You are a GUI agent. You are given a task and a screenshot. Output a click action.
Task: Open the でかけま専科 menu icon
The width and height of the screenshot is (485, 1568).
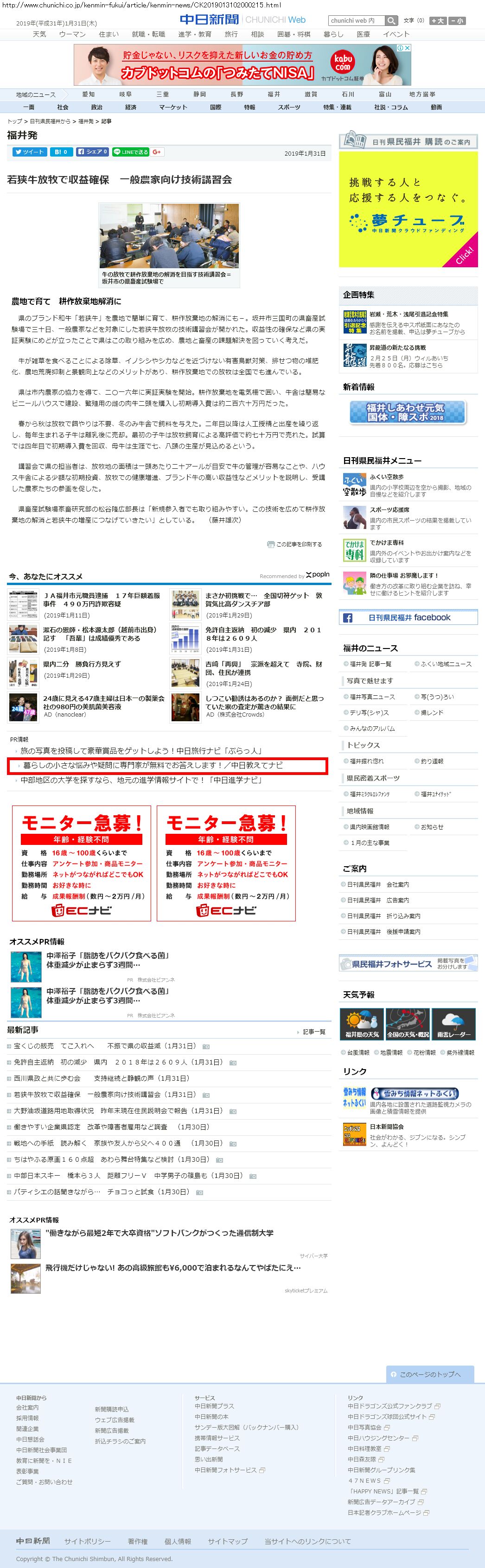354,551
